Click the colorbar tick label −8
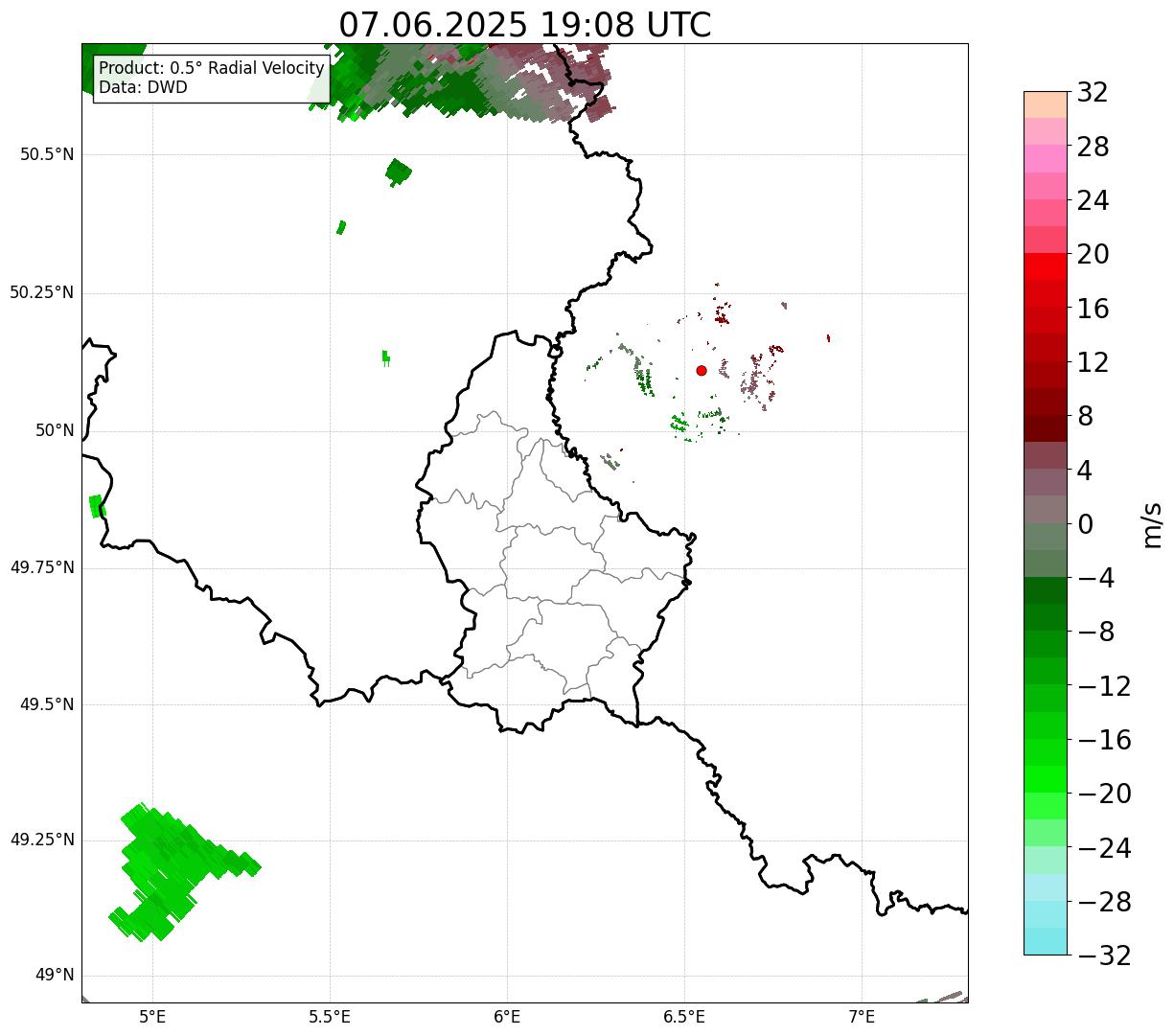Screen dimensions: 1174x1036 click(x=1095, y=632)
